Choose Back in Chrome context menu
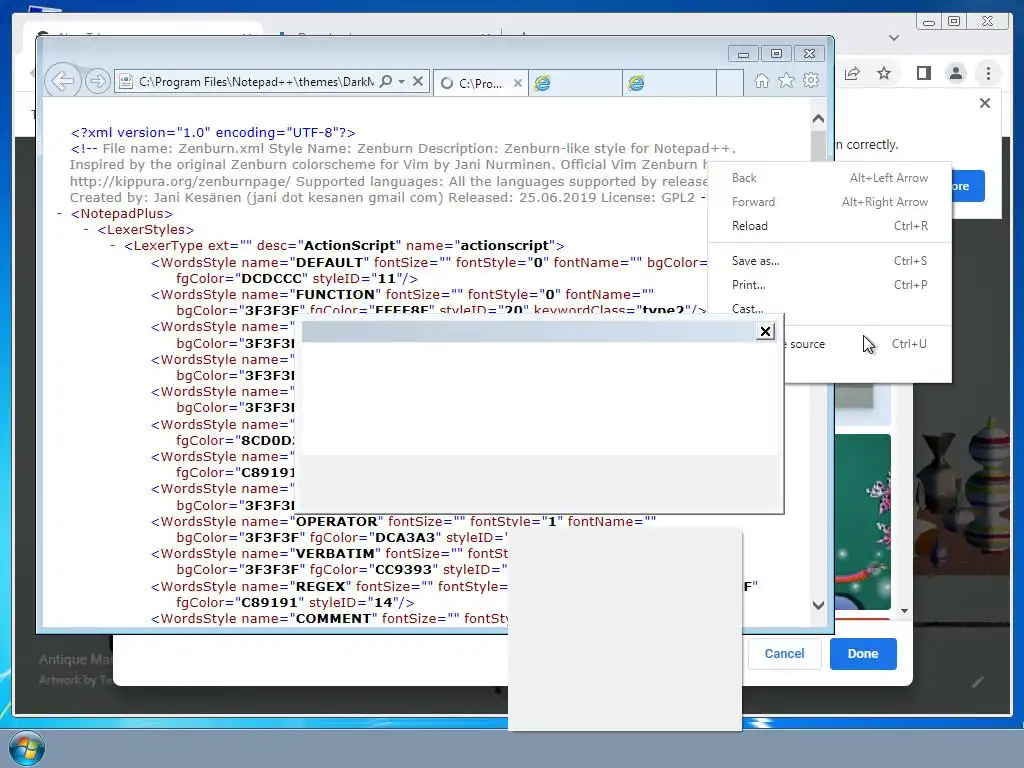The width and height of the screenshot is (1024, 768). pos(829,178)
